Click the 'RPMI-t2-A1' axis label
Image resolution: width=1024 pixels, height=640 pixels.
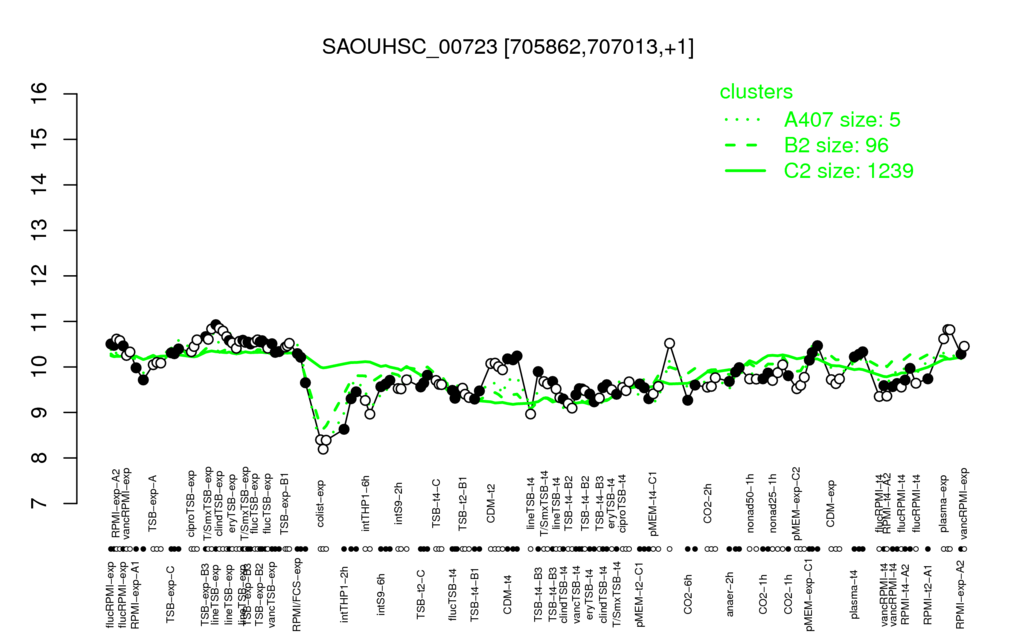point(927,594)
